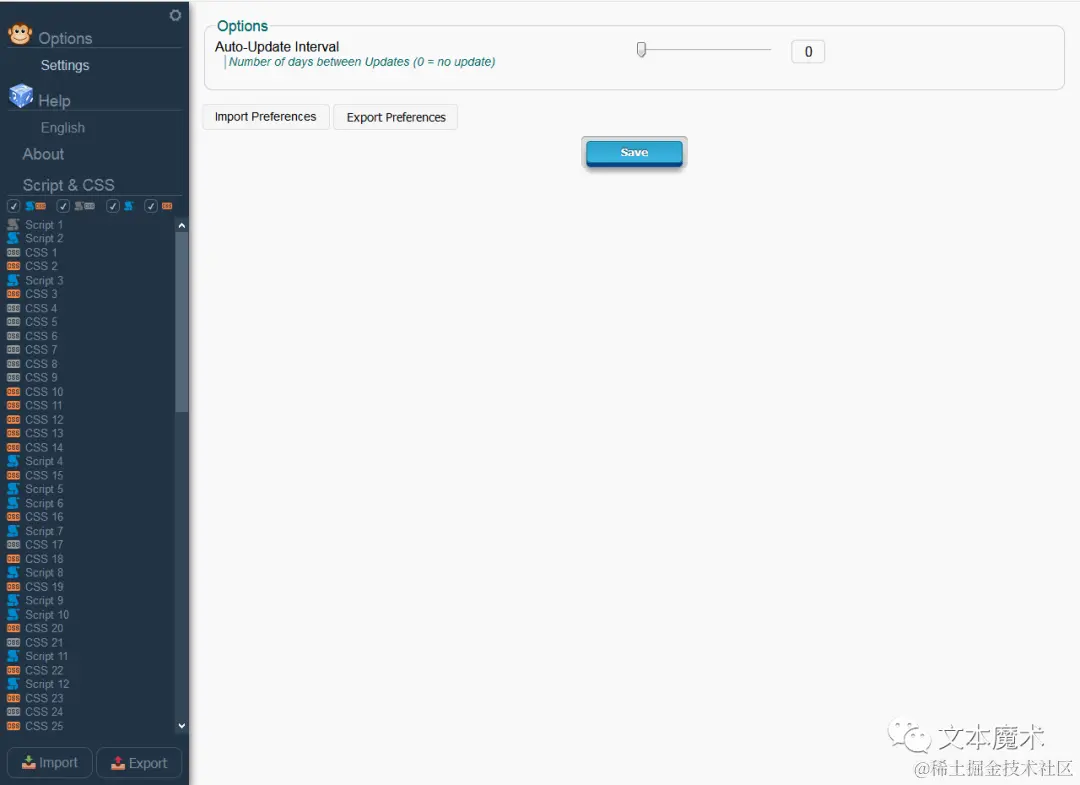The width and height of the screenshot is (1080, 785).
Task: Toggle the scripts-only filter checkbox
Action: [x=113, y=206]
